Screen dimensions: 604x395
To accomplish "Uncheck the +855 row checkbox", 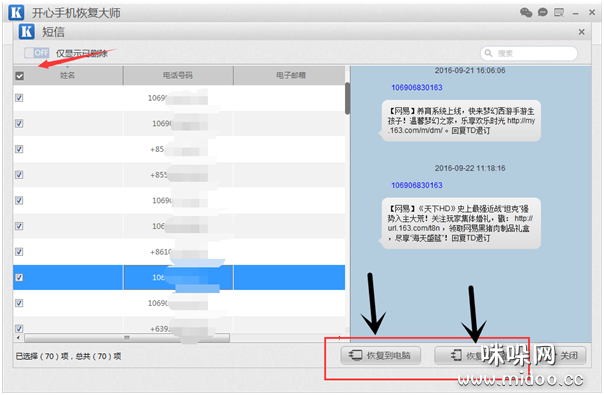I will pos(19,175).
